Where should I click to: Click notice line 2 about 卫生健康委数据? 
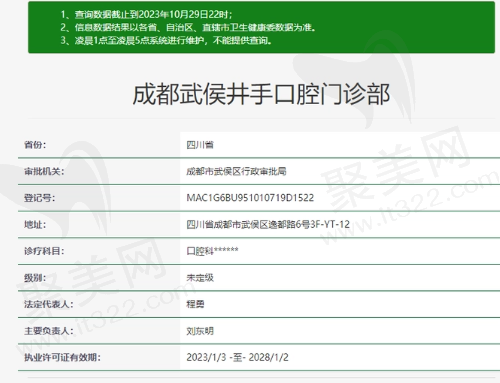click(x=188, y=27)
